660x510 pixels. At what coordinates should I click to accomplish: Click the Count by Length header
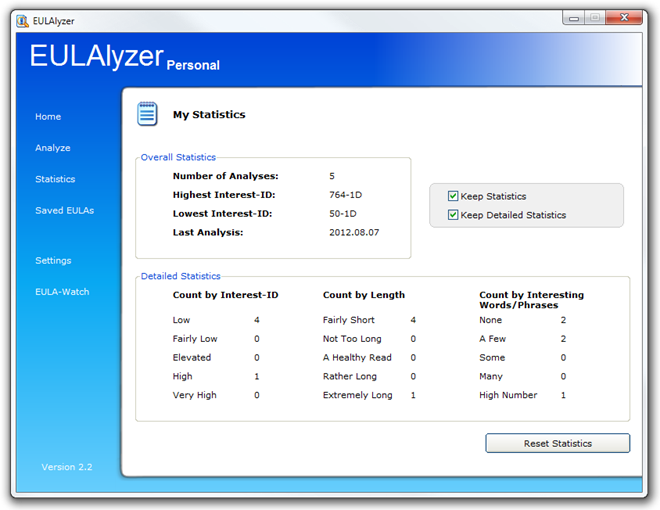[x=364, y=295]
